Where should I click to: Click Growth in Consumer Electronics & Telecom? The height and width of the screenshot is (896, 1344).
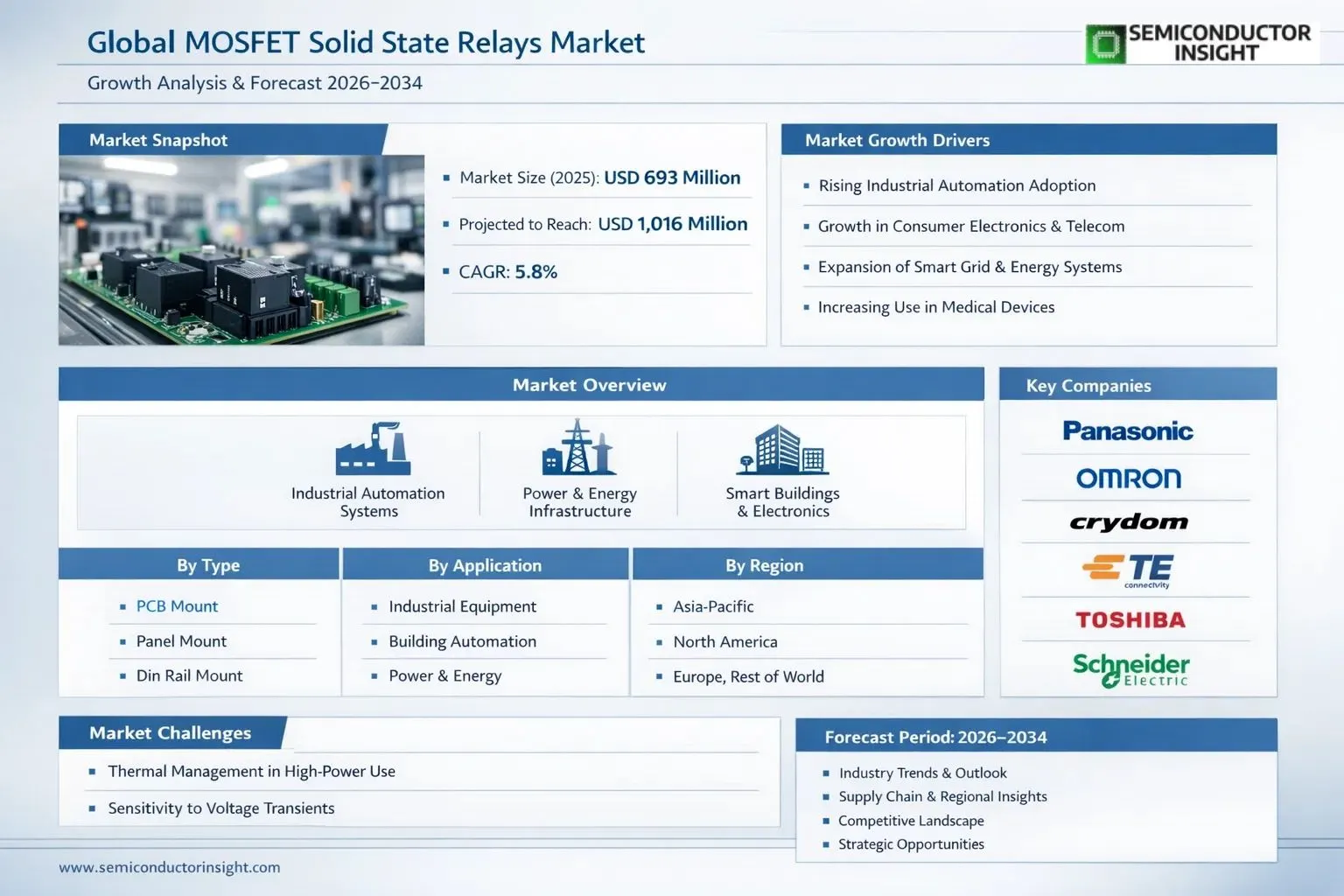pos(971,226)
